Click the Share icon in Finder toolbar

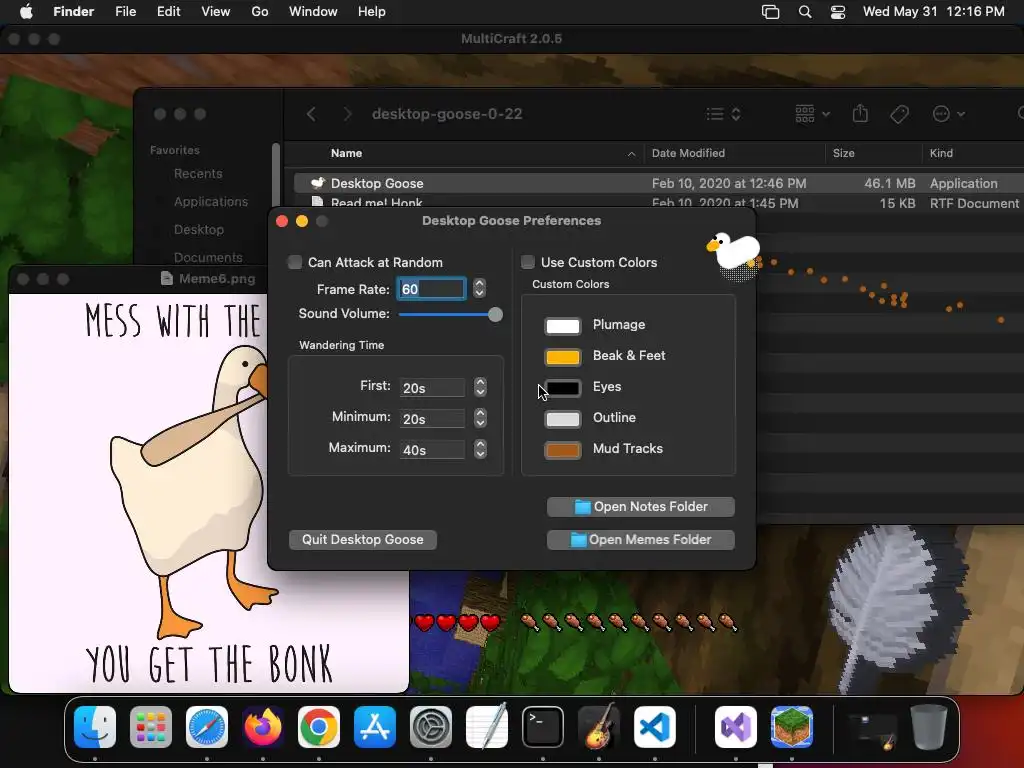(x=860, y=114)
